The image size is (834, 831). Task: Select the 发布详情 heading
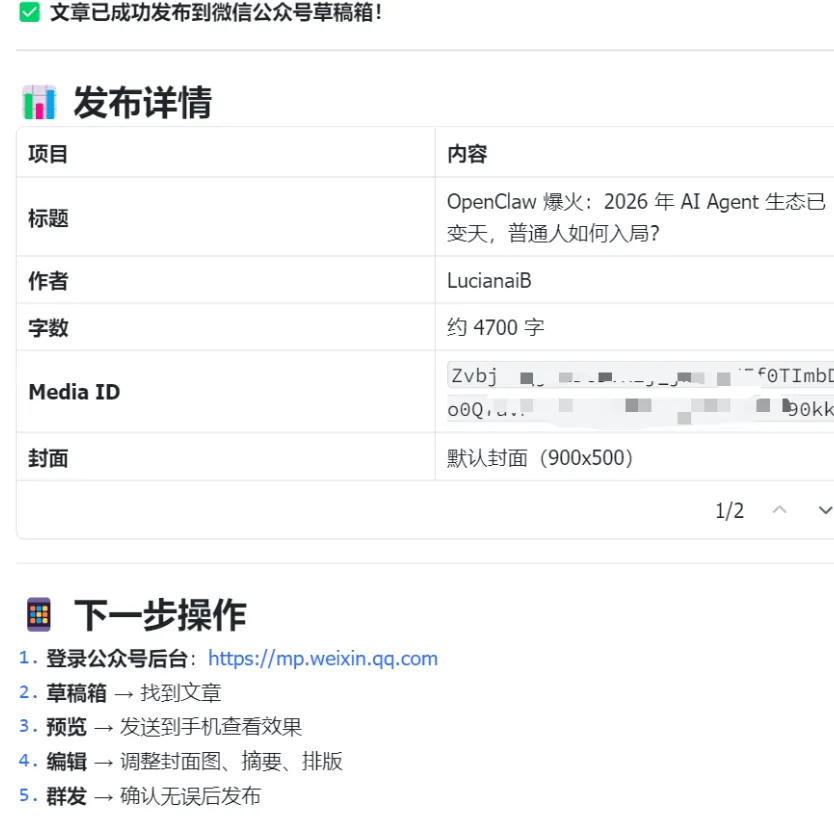(x=143, y=102)
